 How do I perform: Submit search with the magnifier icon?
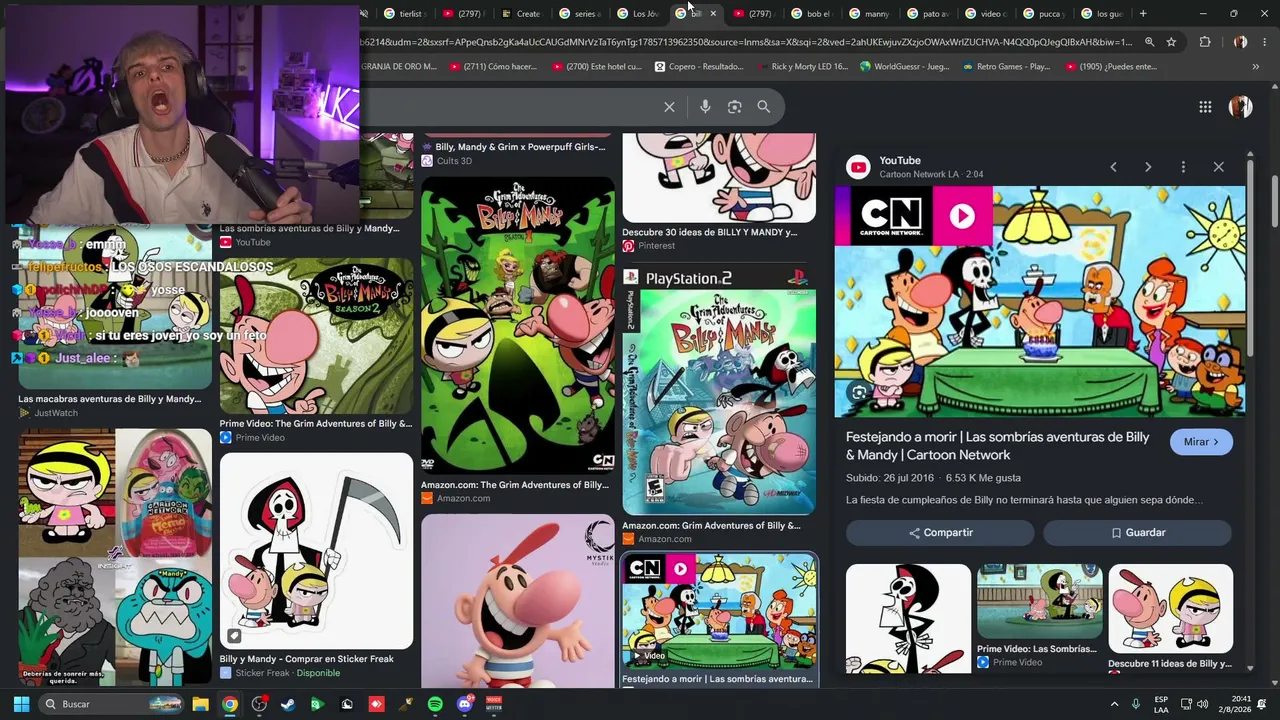point(764,107)
